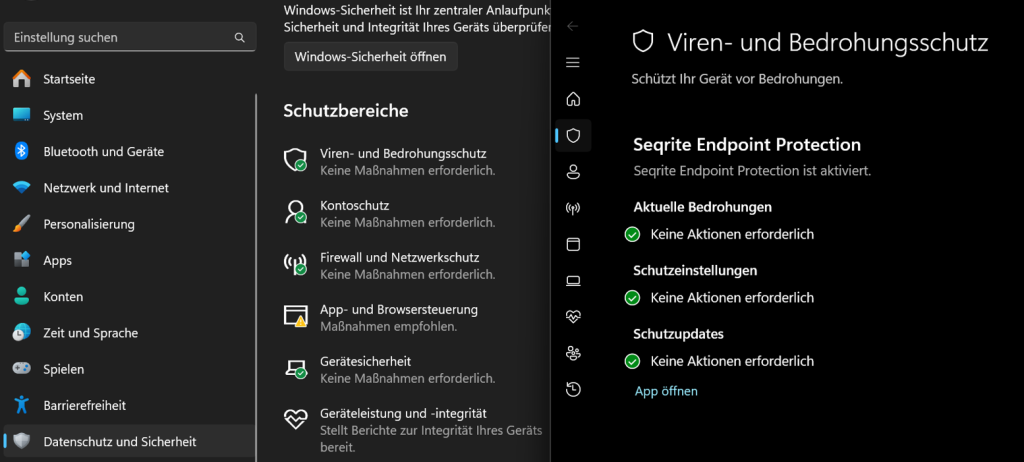The width and height of the screenshot is (1024, 462).
Task: Click Gerätesicherheit laptop icon in Schutzbereiche
Action: (x=295, y=368)
